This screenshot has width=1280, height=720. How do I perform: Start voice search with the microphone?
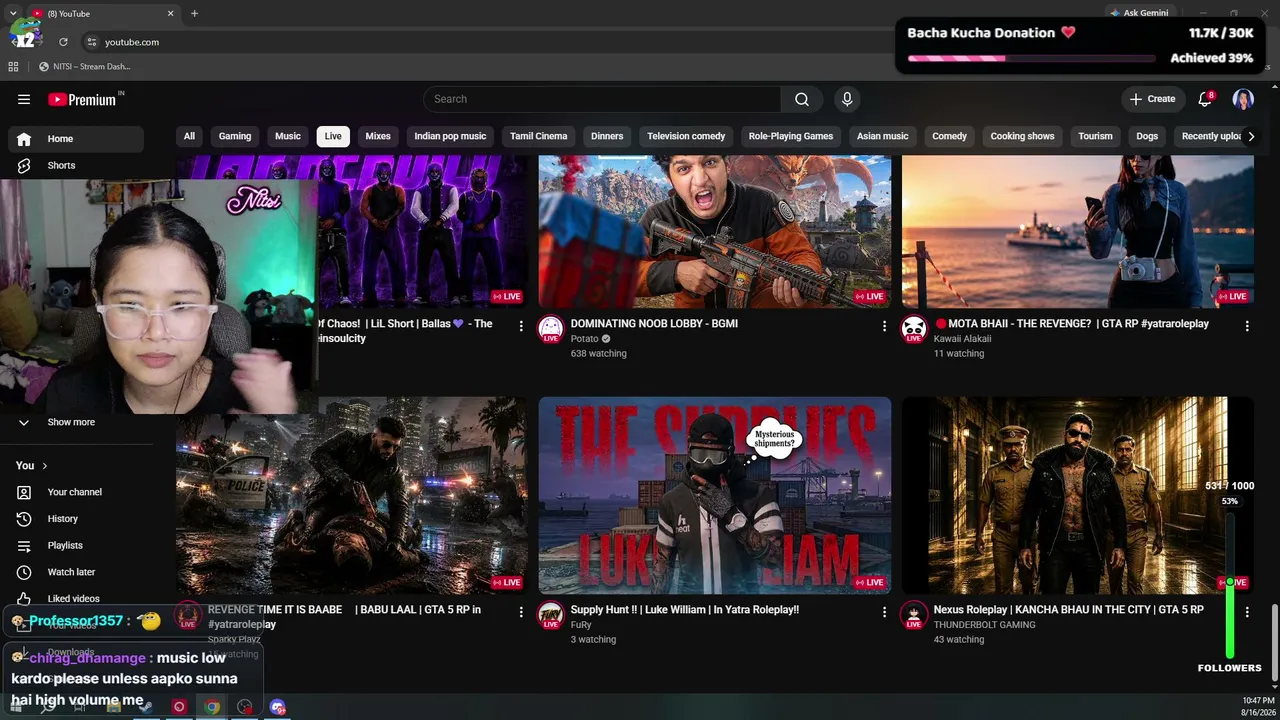tap(847, 99)
